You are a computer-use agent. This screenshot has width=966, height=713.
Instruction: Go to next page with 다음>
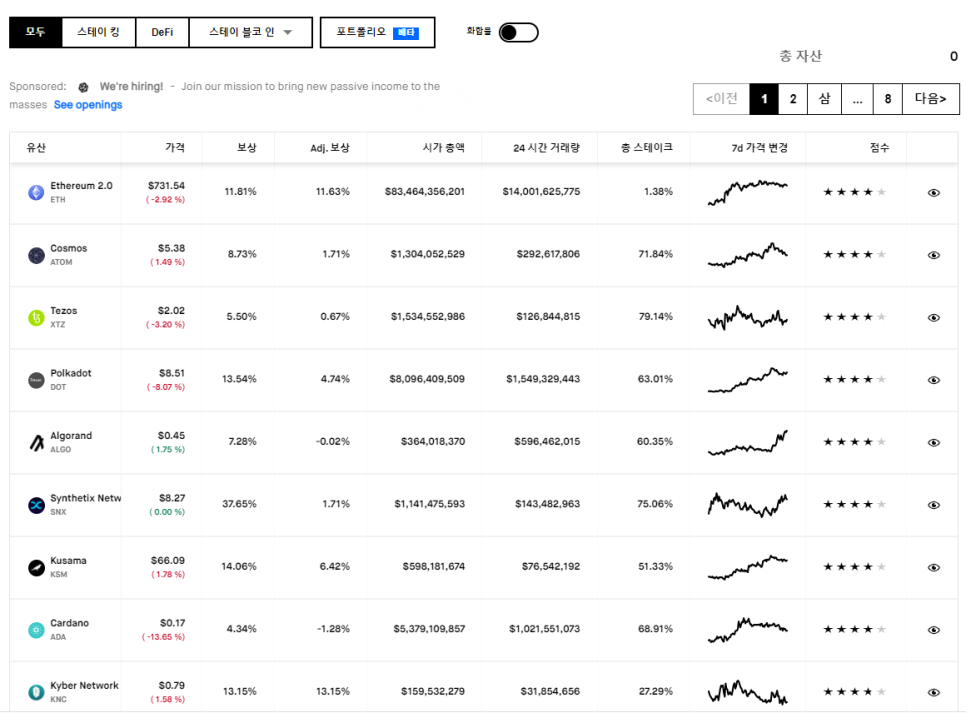[x=931, y=99]
